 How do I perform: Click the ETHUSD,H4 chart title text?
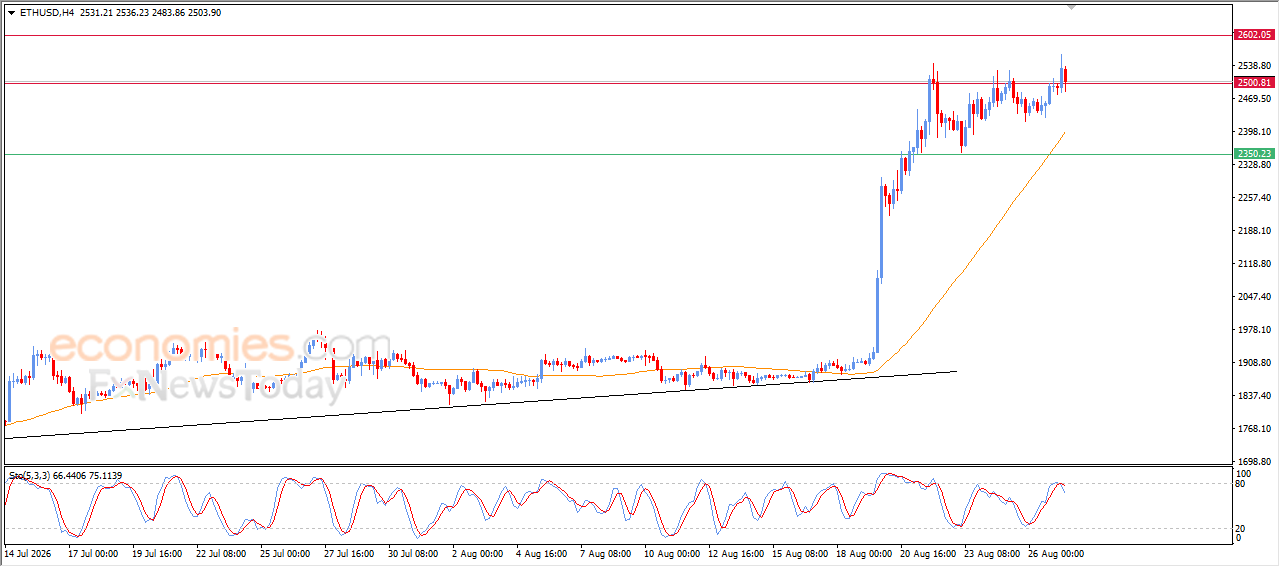click(47, 13)
